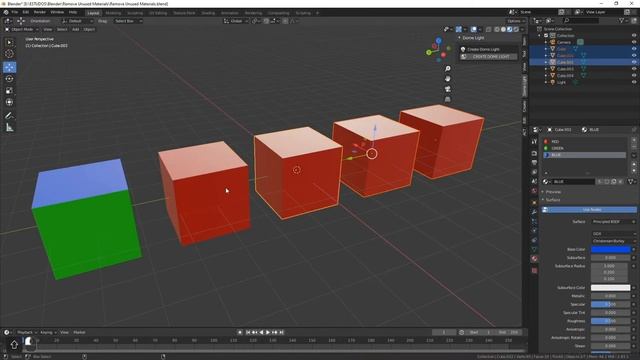Expand Cube.004 in outliner tree
Screen dimensions: 640x360
pos(546,76)
